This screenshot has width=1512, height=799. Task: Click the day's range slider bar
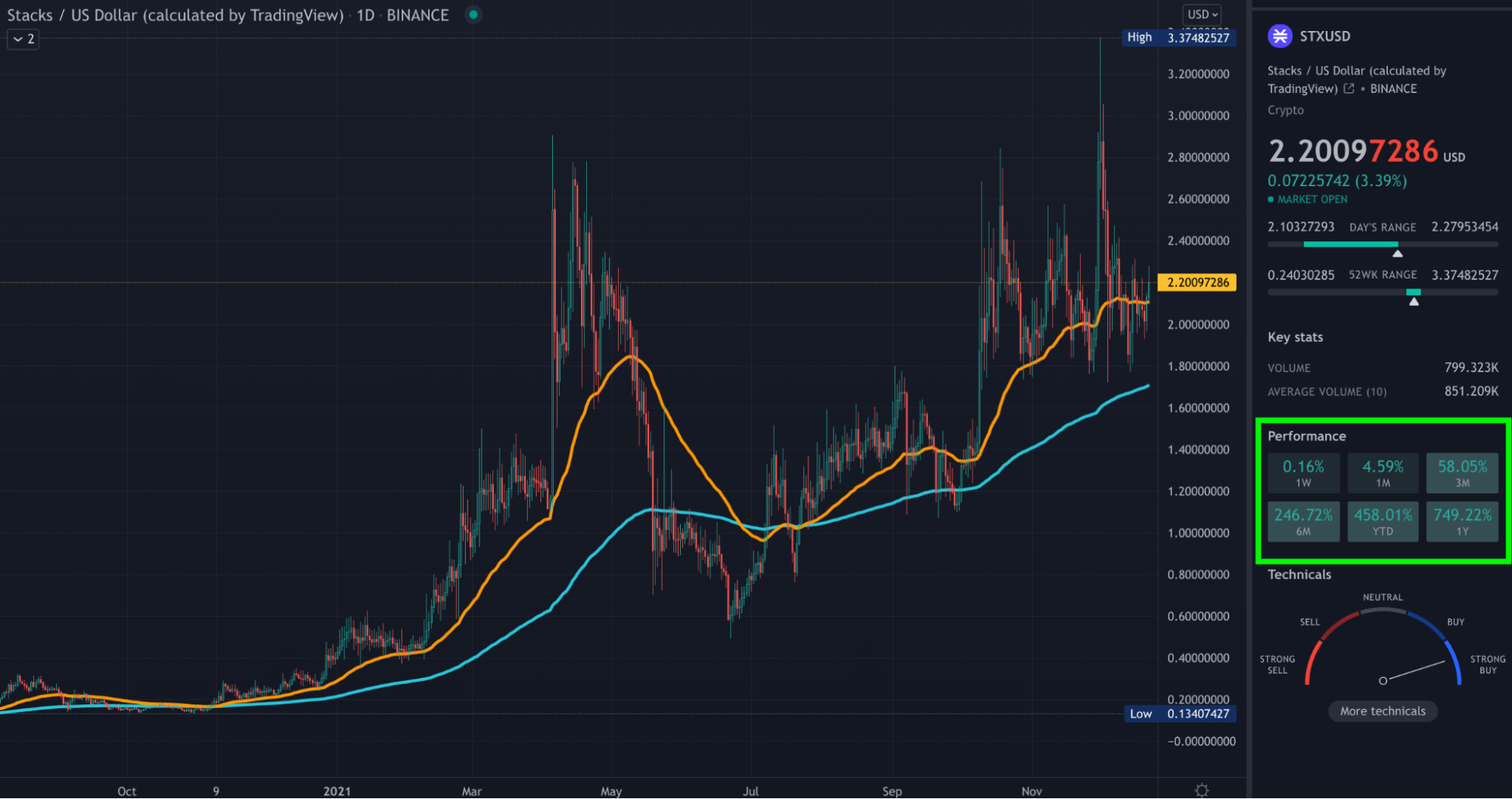pos(1383,244)
